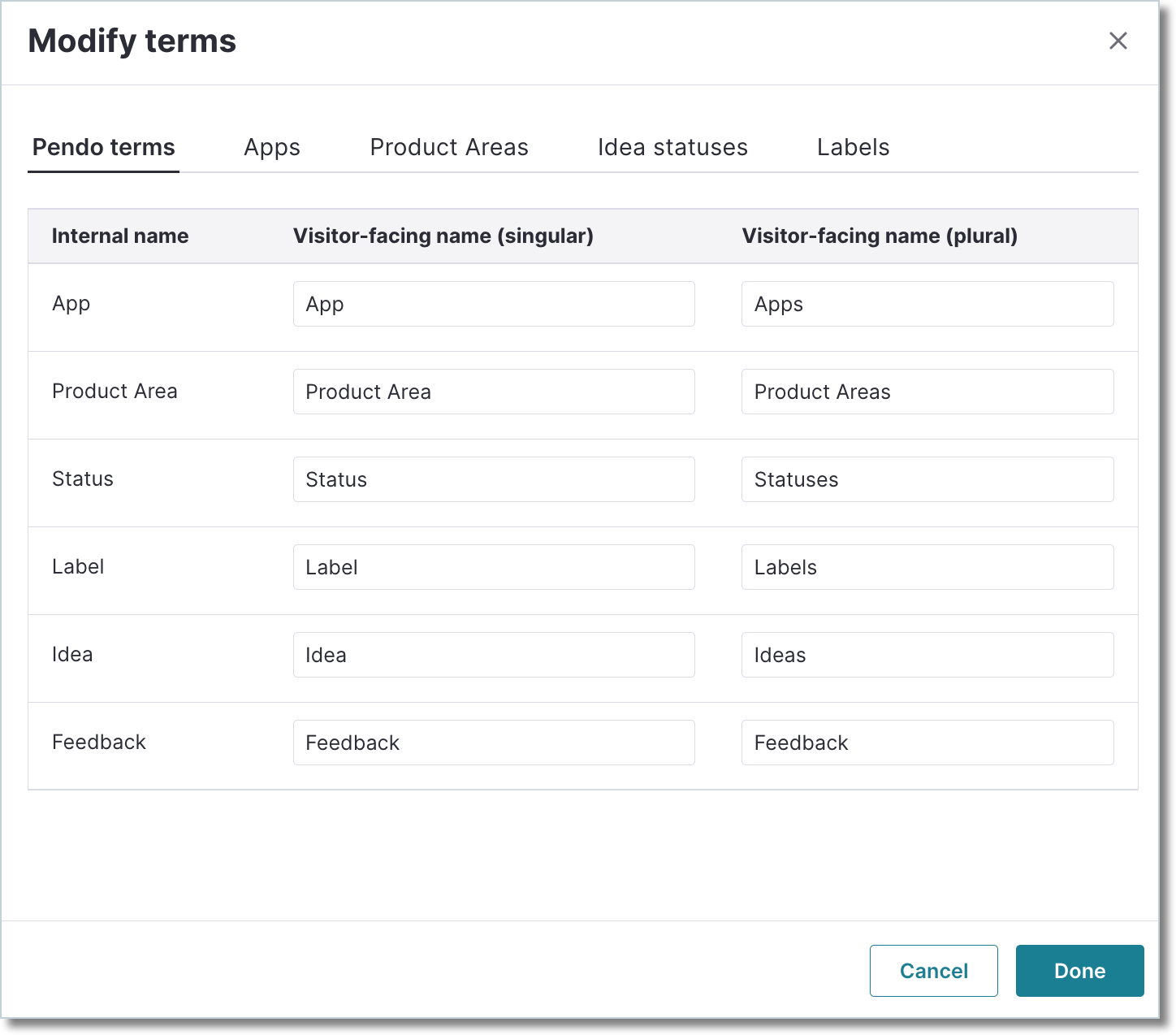
Task: Edit the plural Ideas input field
Action: (927, 655)
